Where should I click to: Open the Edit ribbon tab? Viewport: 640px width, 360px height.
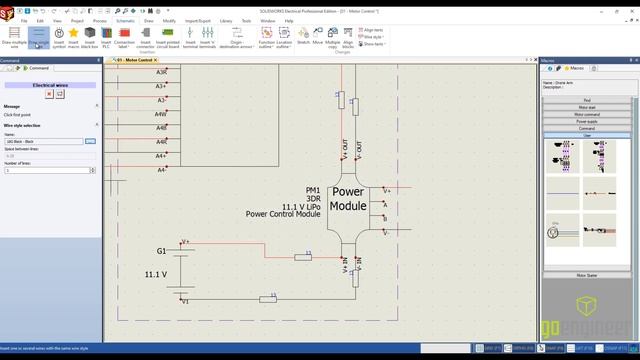pyautogui.click(x=40, y=21)
